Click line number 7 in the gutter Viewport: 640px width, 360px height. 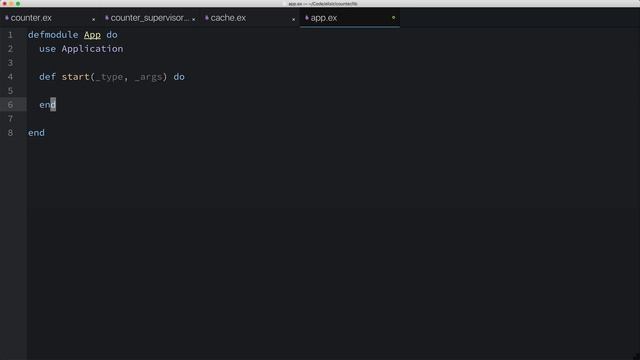coord(10,119)
